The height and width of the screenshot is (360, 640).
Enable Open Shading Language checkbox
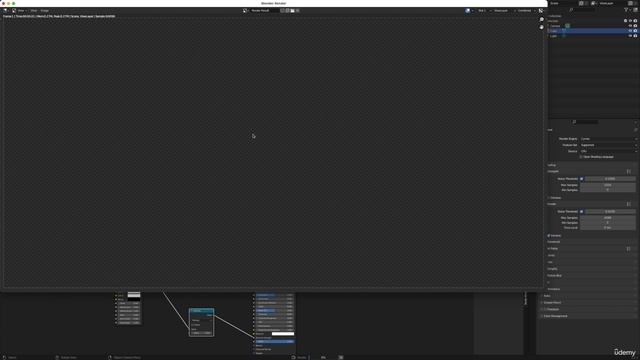pos(581,157)
